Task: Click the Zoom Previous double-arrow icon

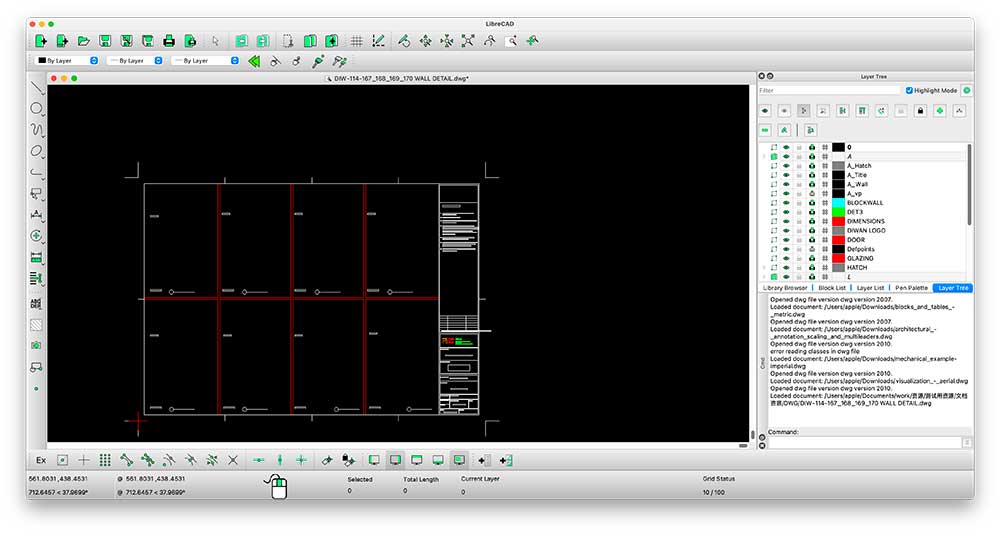Action: tap(254, 61)
